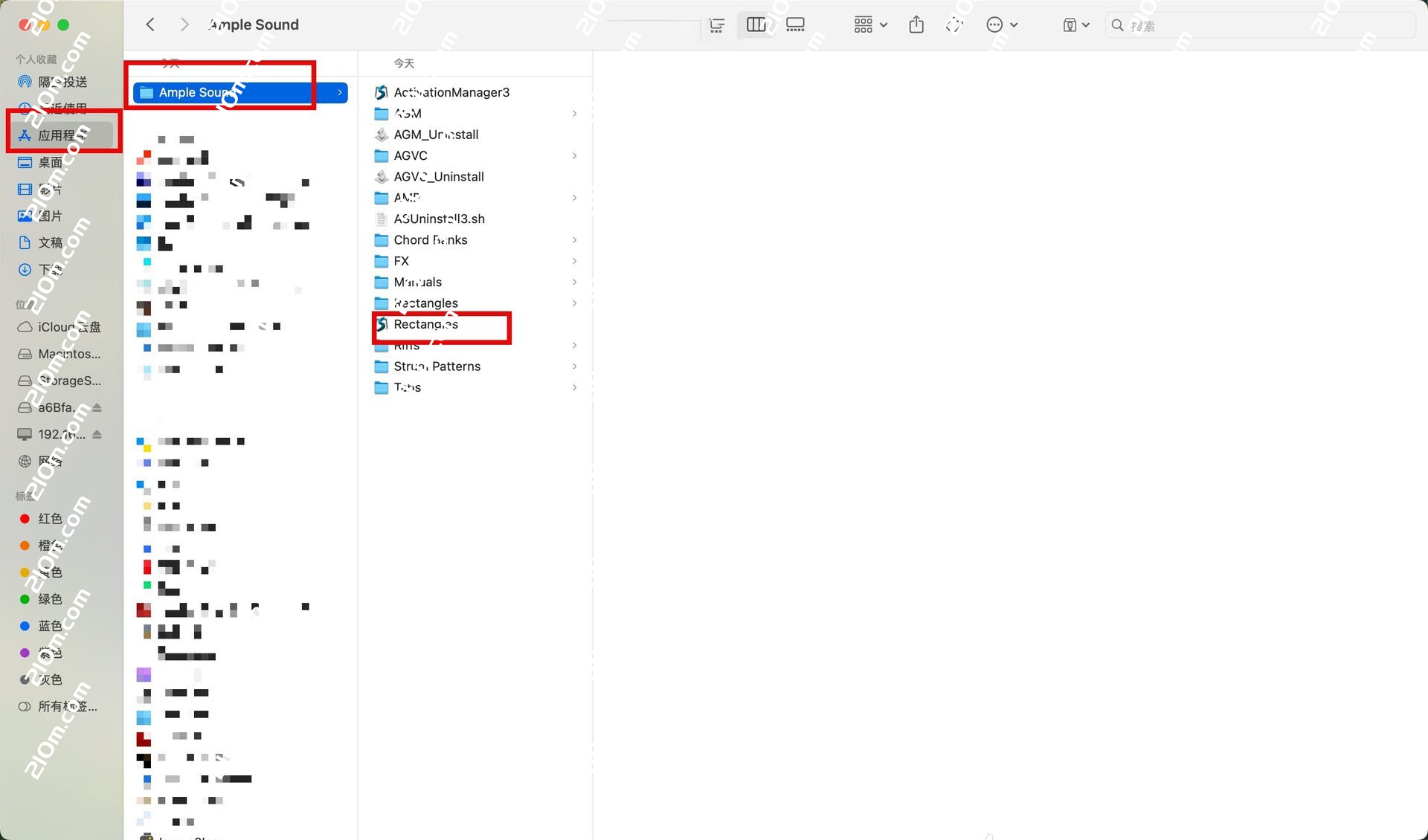Image resolution: width=1428 pixels, height=840 pixels.
Task: Select the Riffs folder
Action: (x=476, y=346)
